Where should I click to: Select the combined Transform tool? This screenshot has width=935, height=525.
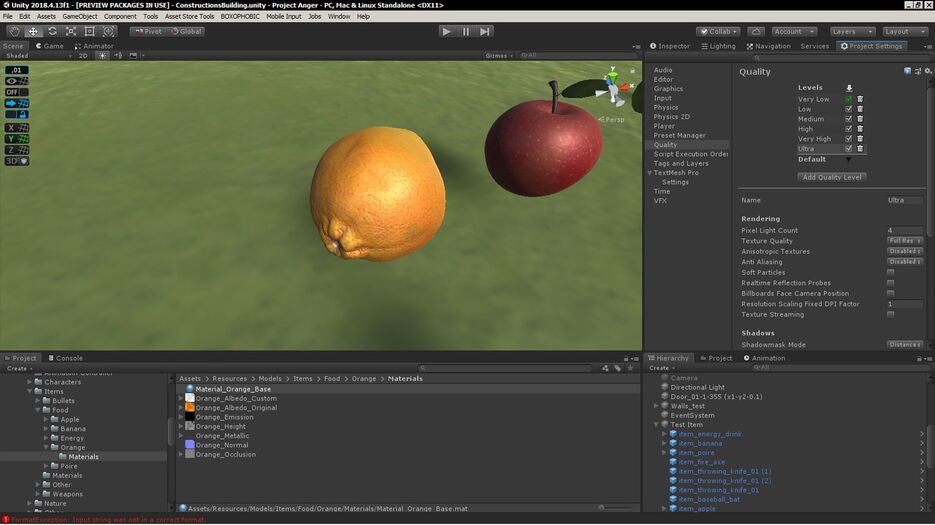coord(109,31)
